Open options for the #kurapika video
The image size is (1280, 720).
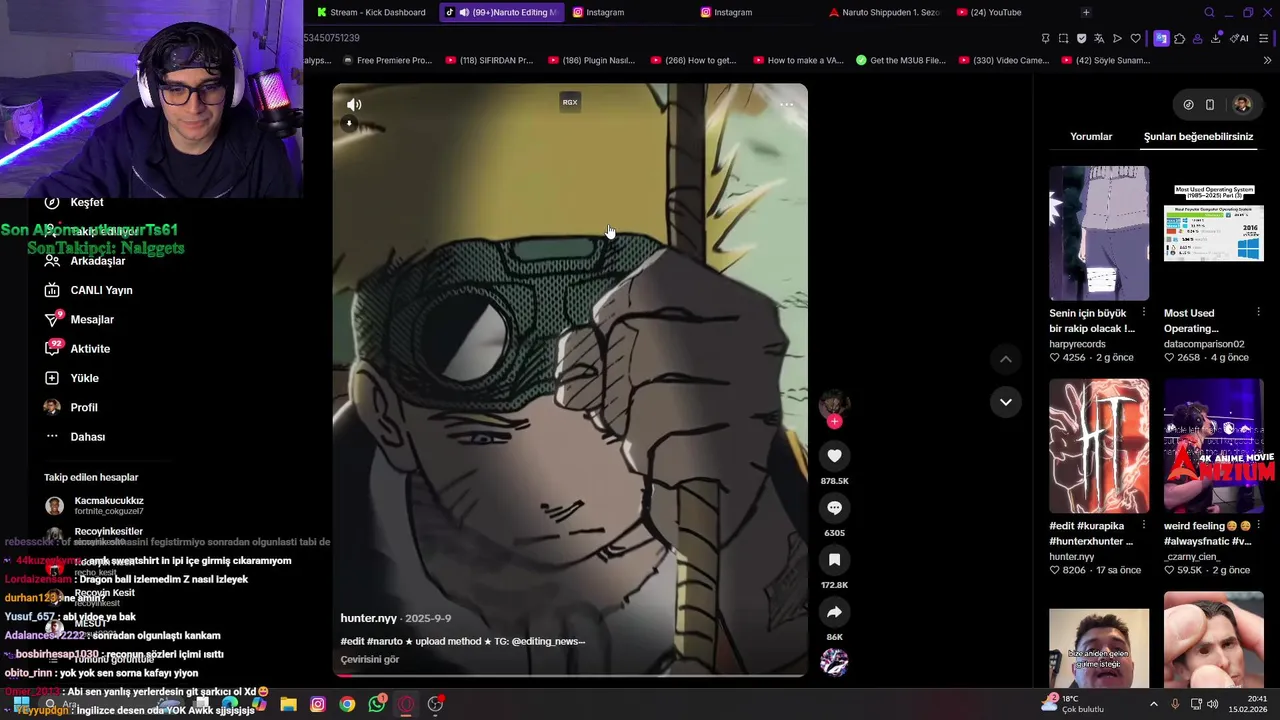[1144, 525]
